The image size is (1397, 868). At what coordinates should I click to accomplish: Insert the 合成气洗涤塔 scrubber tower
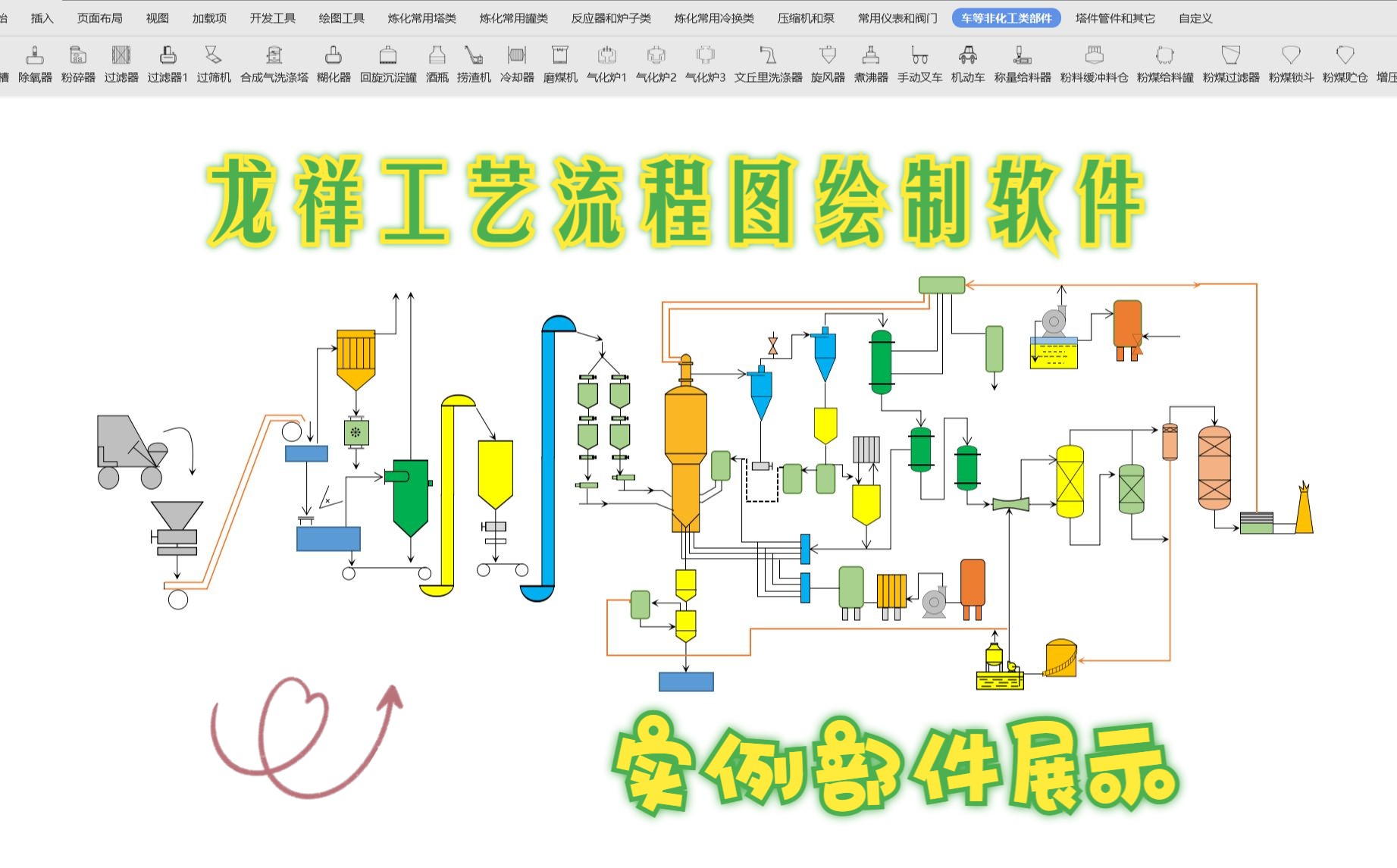(x=274, y=64)
